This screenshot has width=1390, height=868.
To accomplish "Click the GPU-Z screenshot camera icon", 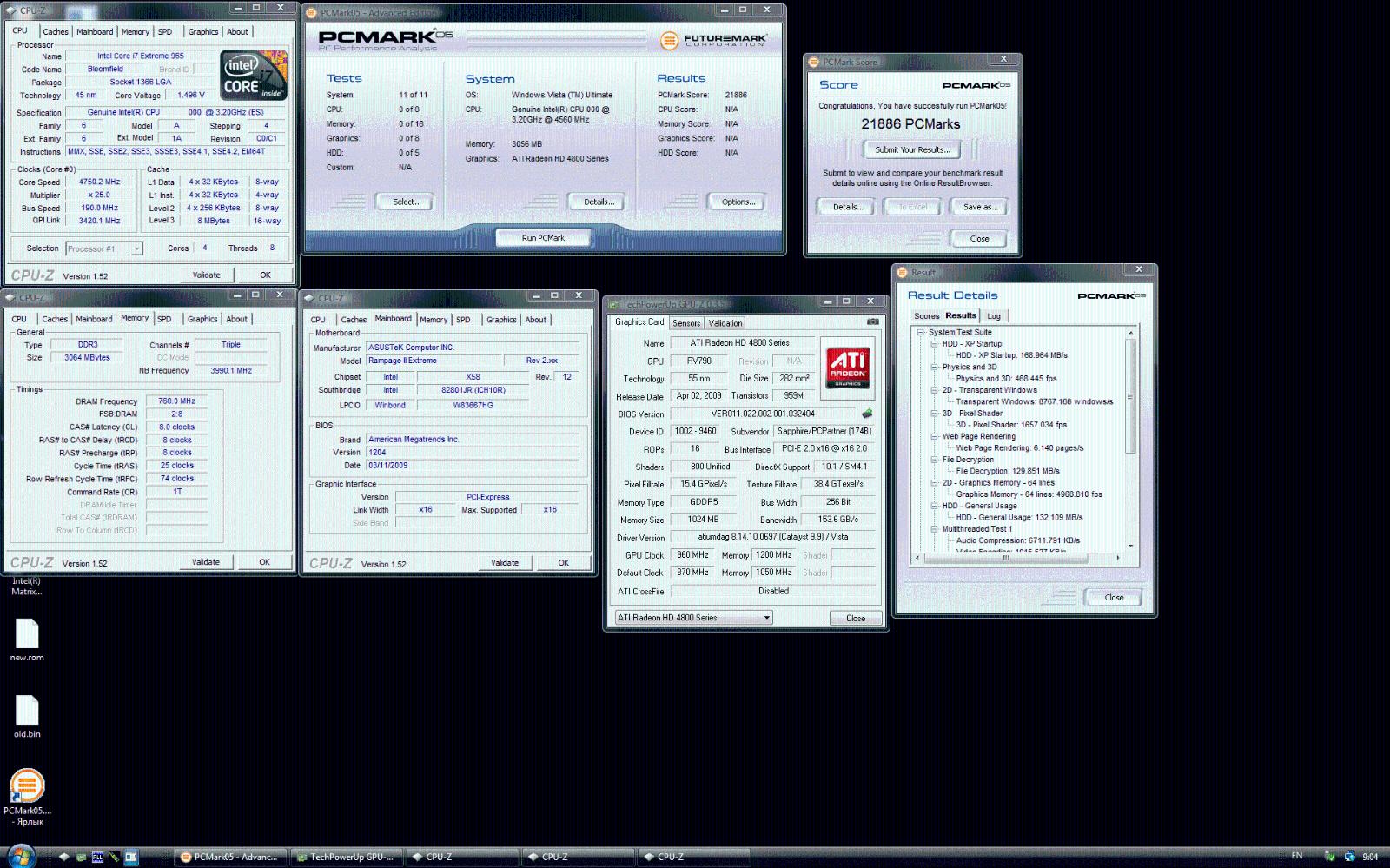I will [x=872, y=321].
